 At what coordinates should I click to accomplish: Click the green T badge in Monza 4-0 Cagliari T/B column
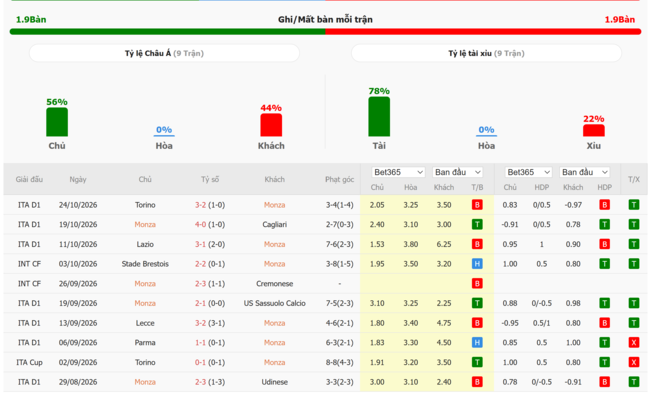click(477, 224)
